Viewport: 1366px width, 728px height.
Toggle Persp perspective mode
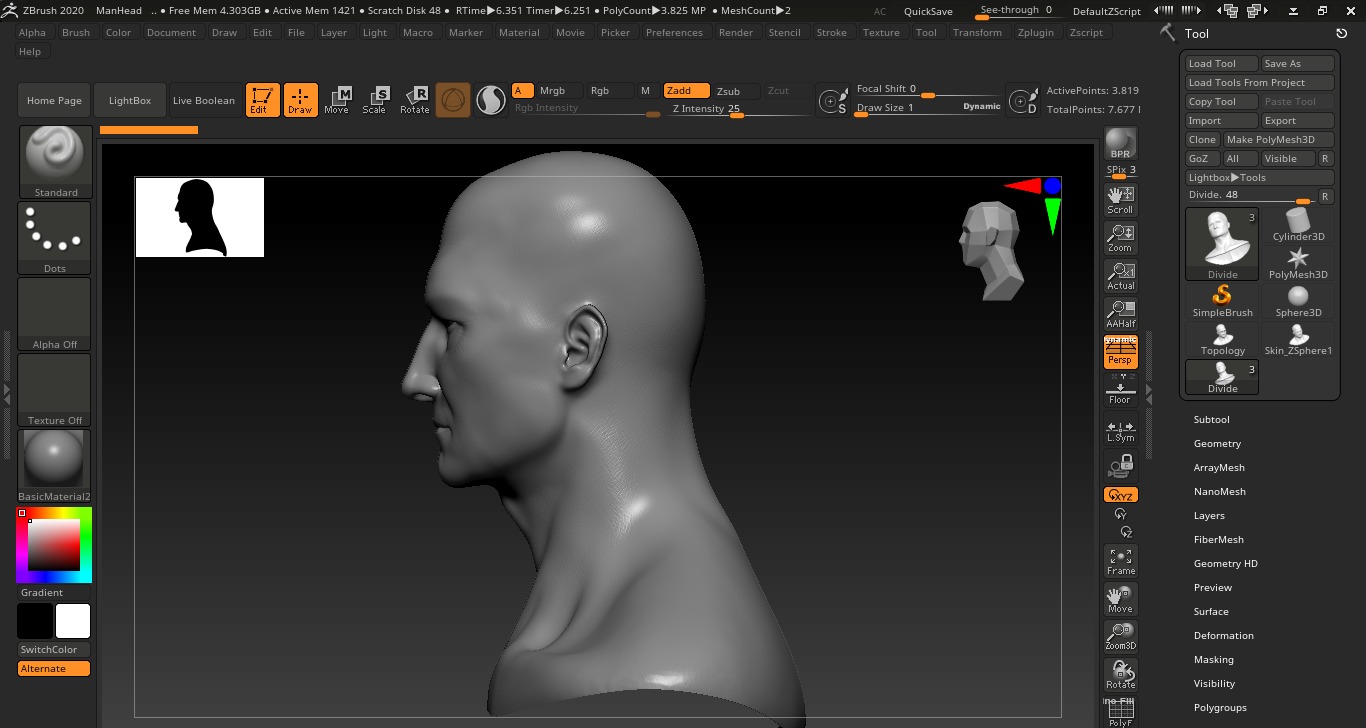click(1120, 352)
